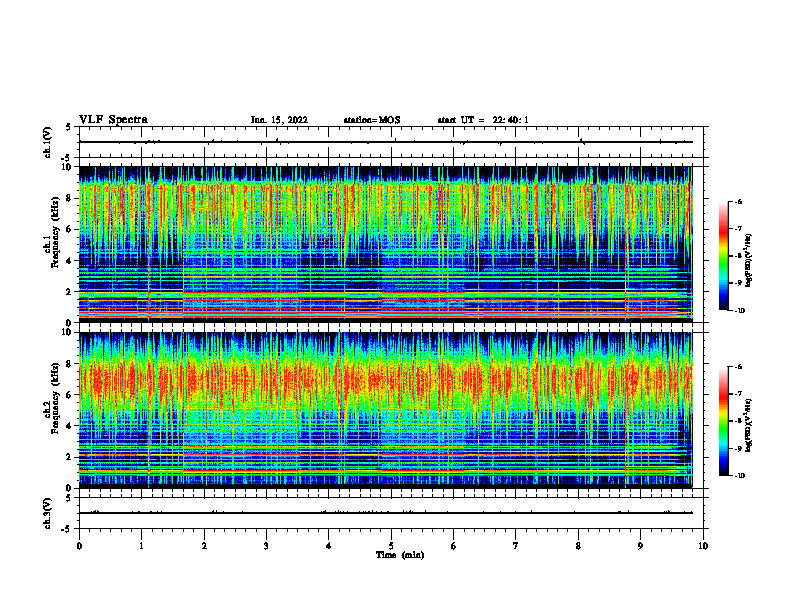Screen dimensions: 792x612
Task: Click the ch.1 spectrogram "2" kHz tick label
Action: (70, 291)
